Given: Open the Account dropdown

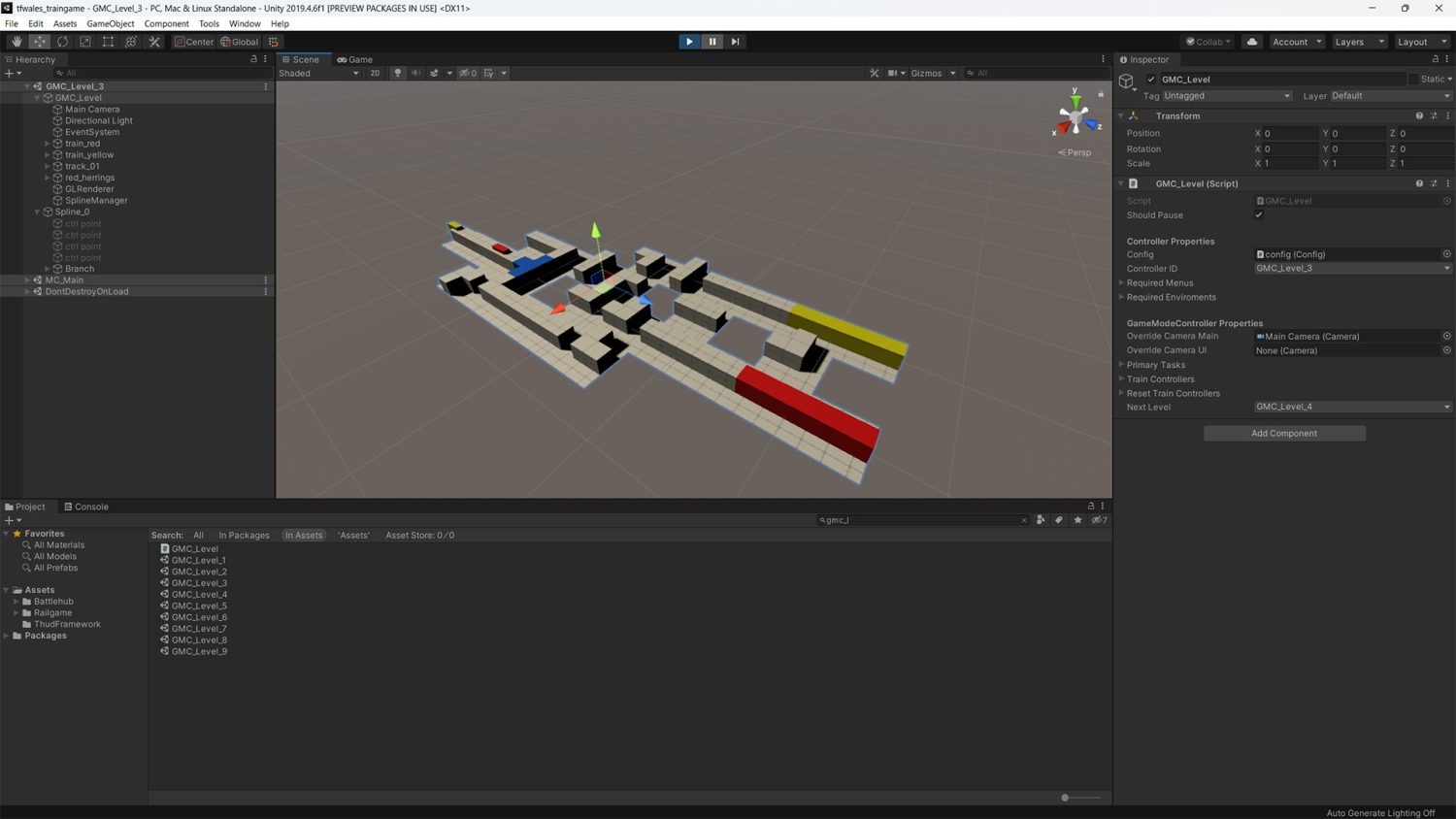Looking at the screenshot, I should [1297, 42].
